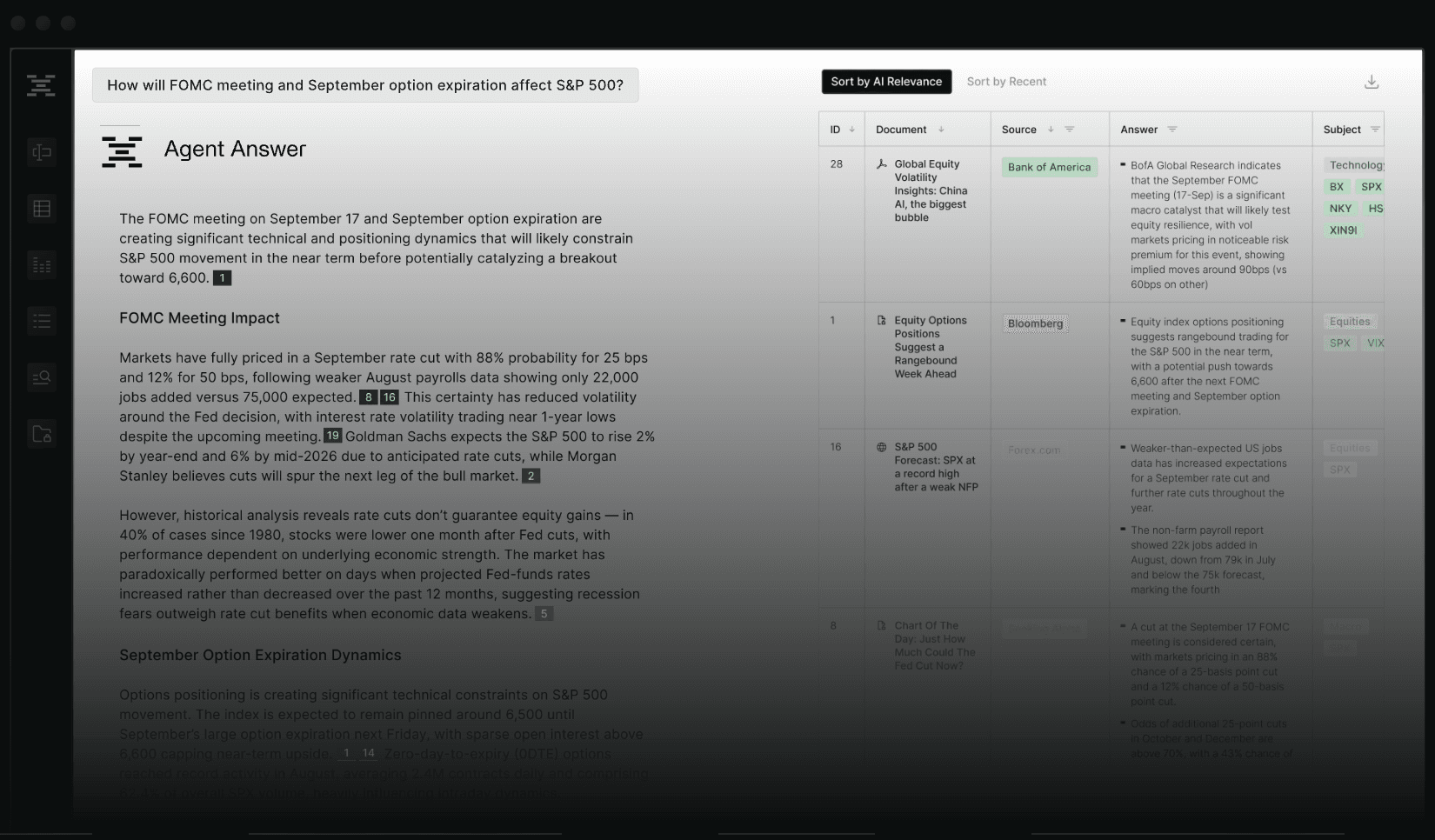Click 'September Option Expiration Dynamics' heading

[260, 656]
